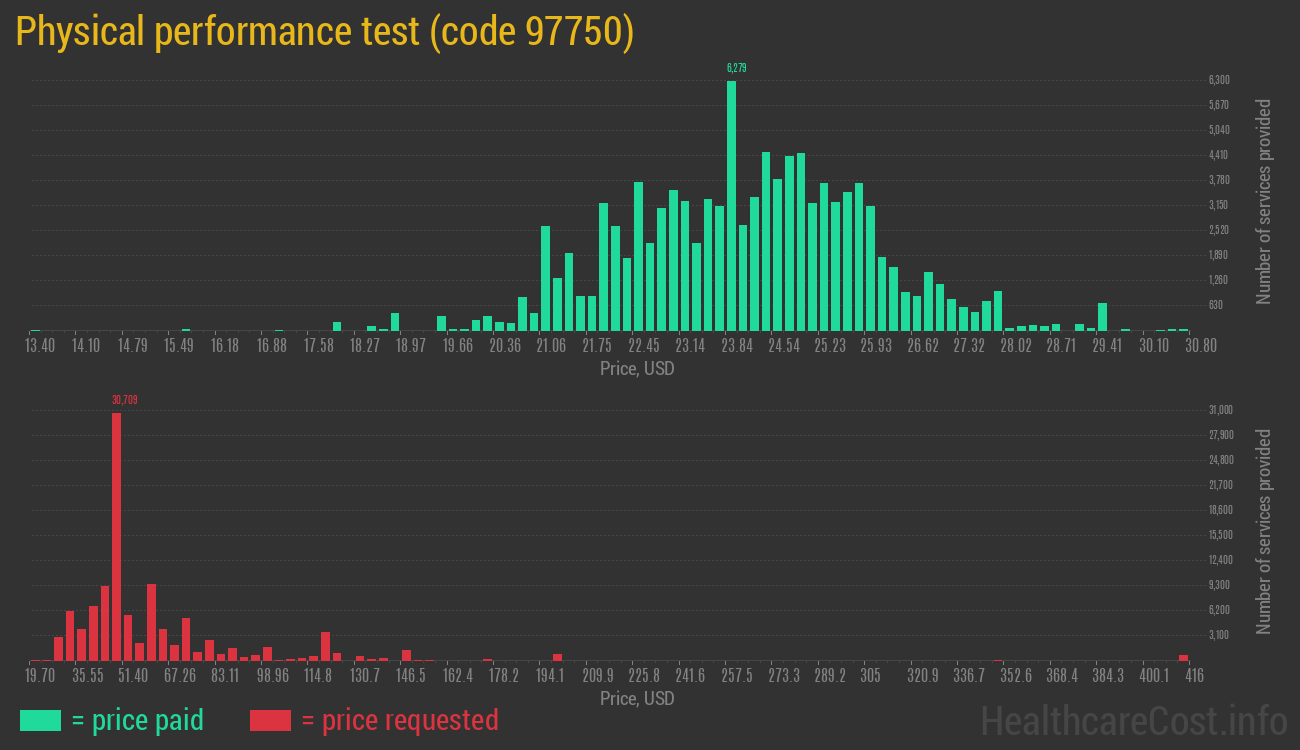Click the 'price paid' legend label
Screen dimensions: 1300x750
click(138, 720)
